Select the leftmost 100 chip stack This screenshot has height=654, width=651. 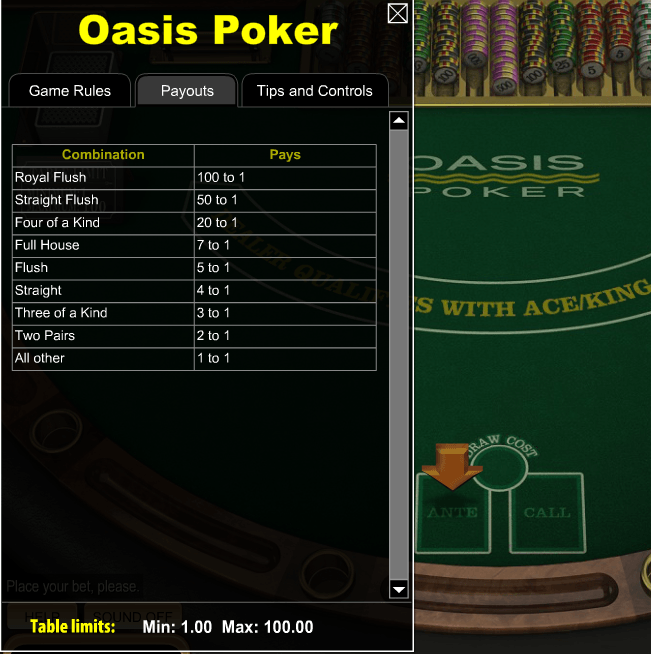(x=445, y=48)
